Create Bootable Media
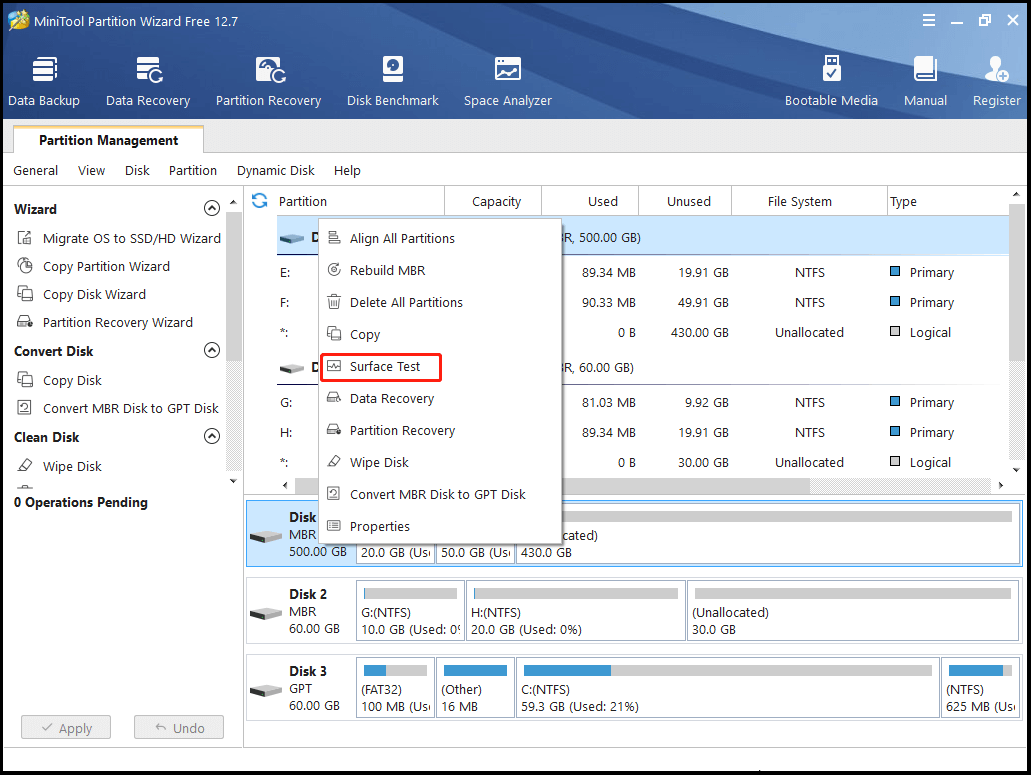1031x775 pixels. click(x=831, y=81)
